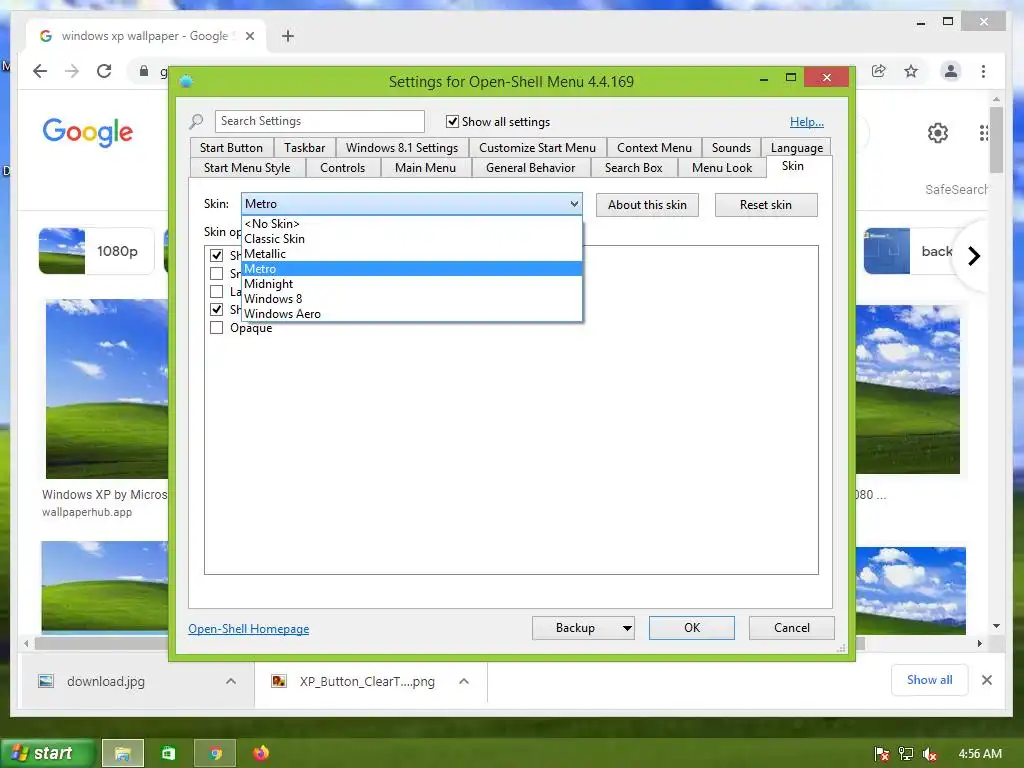Choose Classic Skin from the list

point(411,238)
